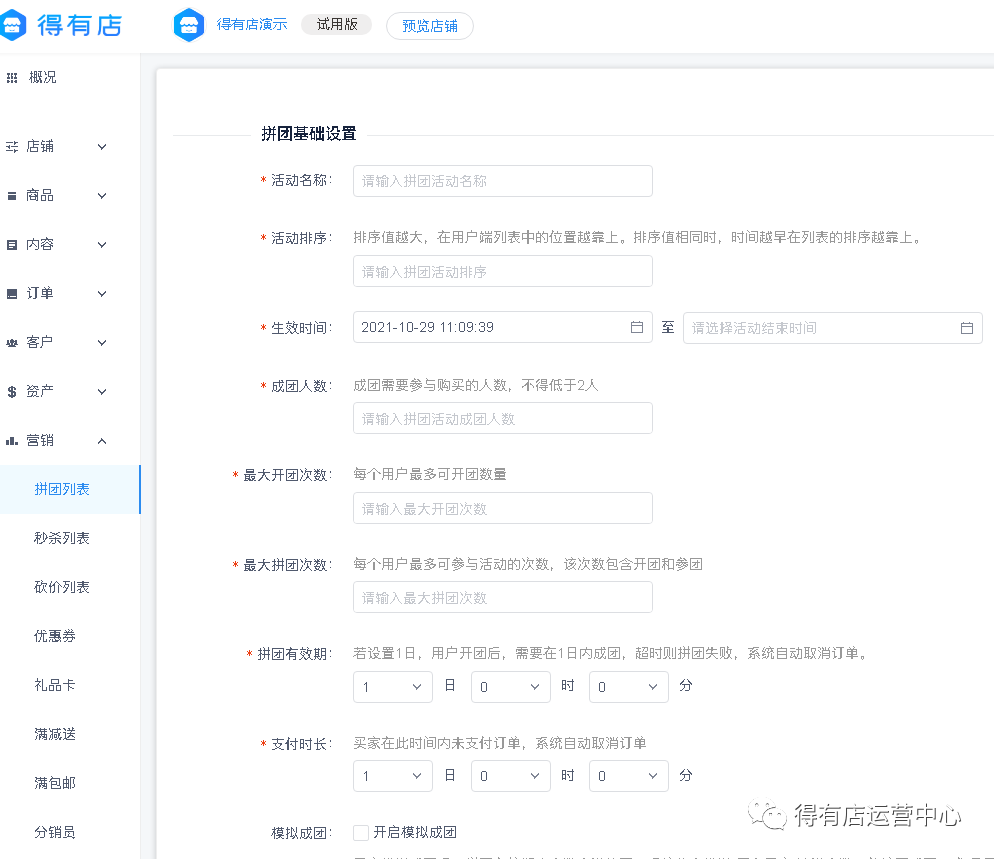Open the 支付时长 minute dropdown
This screenshot has width=994, height=859.
pos(629,776)
